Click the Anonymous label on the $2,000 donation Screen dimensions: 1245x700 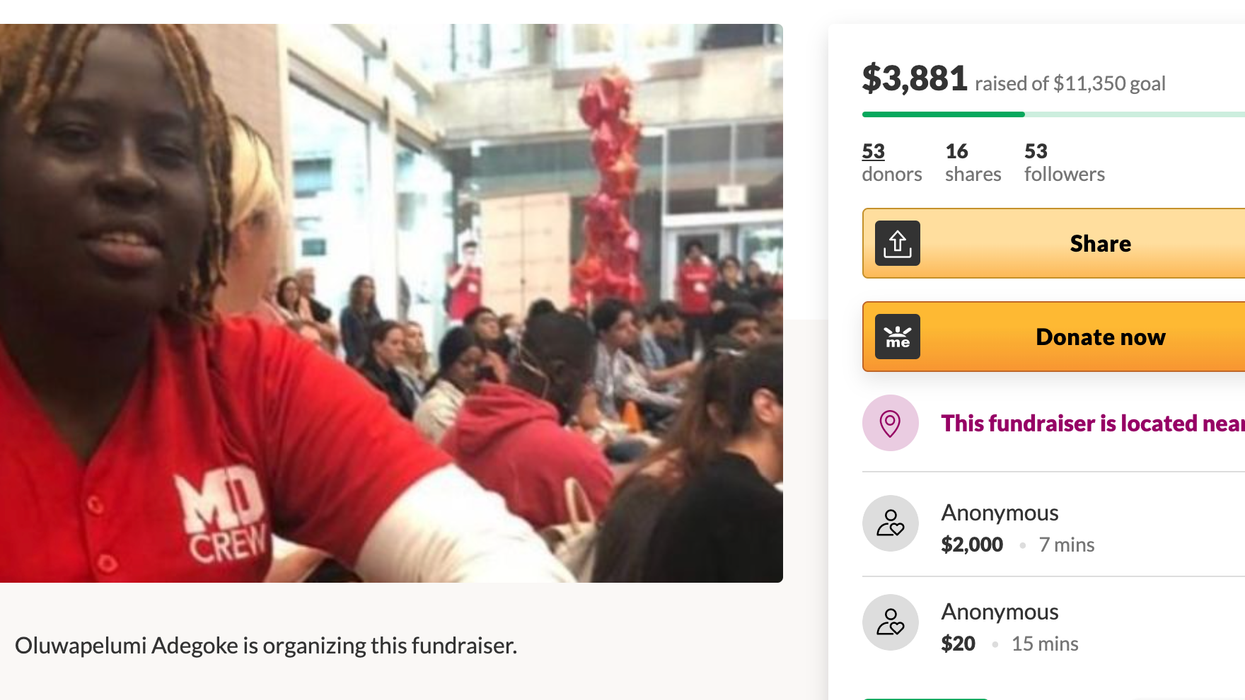click(x=999, y=512)
